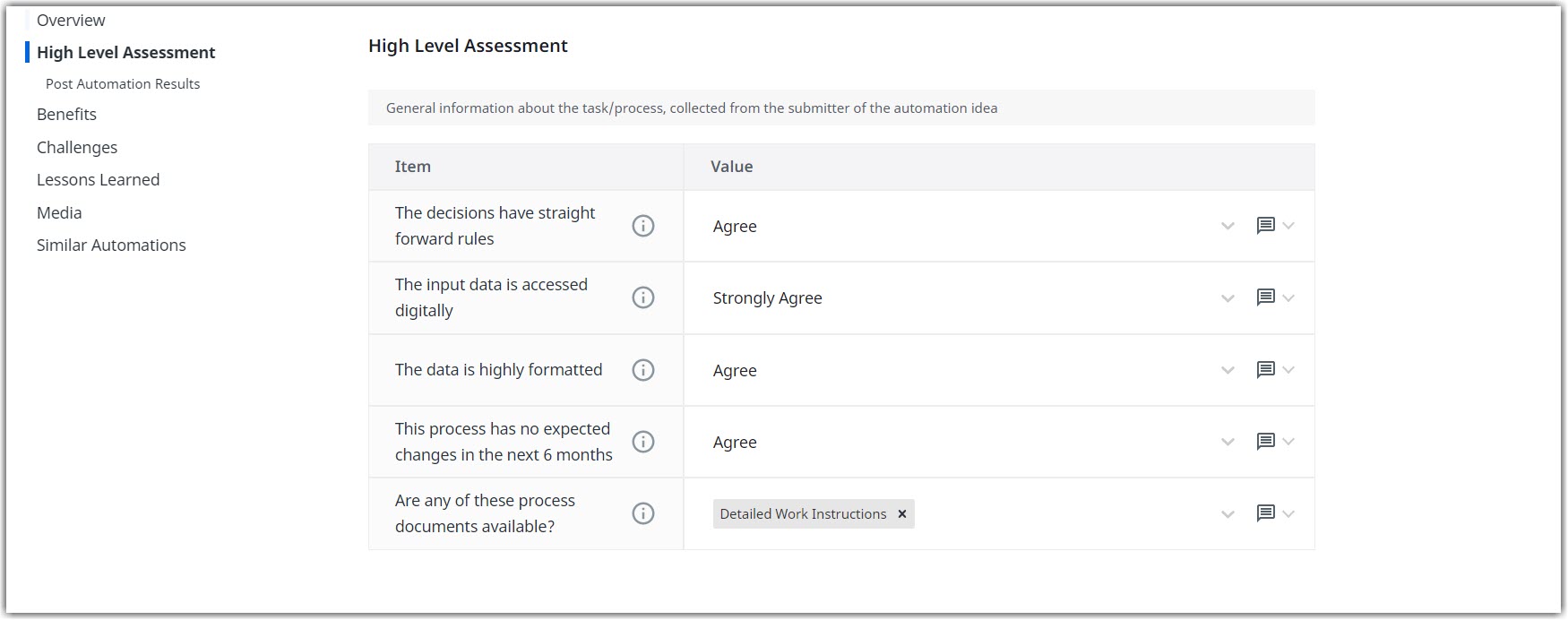The image size is (1568, 620).
Task: Navigate to Challenges section
Action: pos(77,147)
